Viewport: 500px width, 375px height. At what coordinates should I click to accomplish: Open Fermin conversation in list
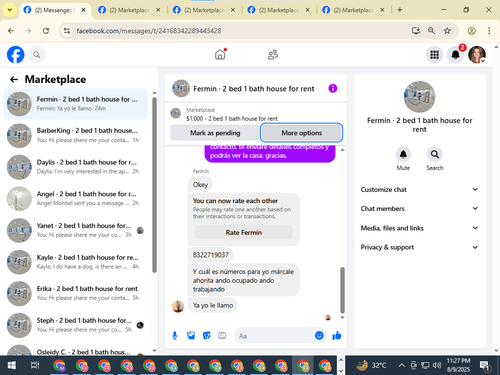(x=75, y=104)
